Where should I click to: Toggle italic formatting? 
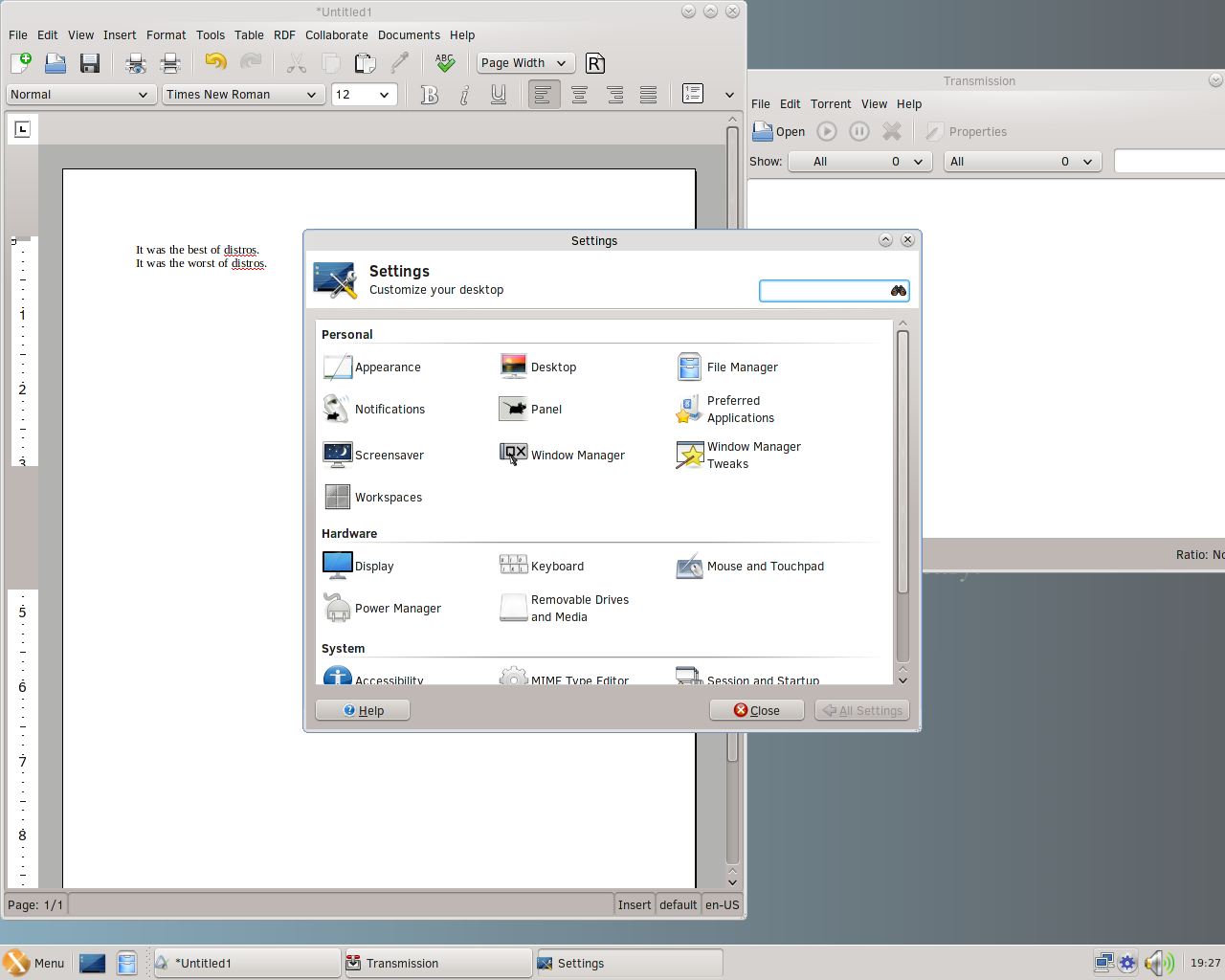(464, 94)
